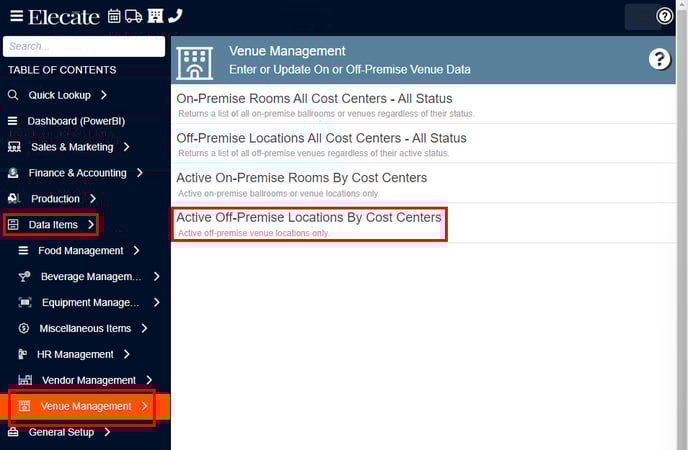Click 'Returns a list of all off-premise venues' text
The width and height of the screenshot is (688, 450).
(314, 153)
